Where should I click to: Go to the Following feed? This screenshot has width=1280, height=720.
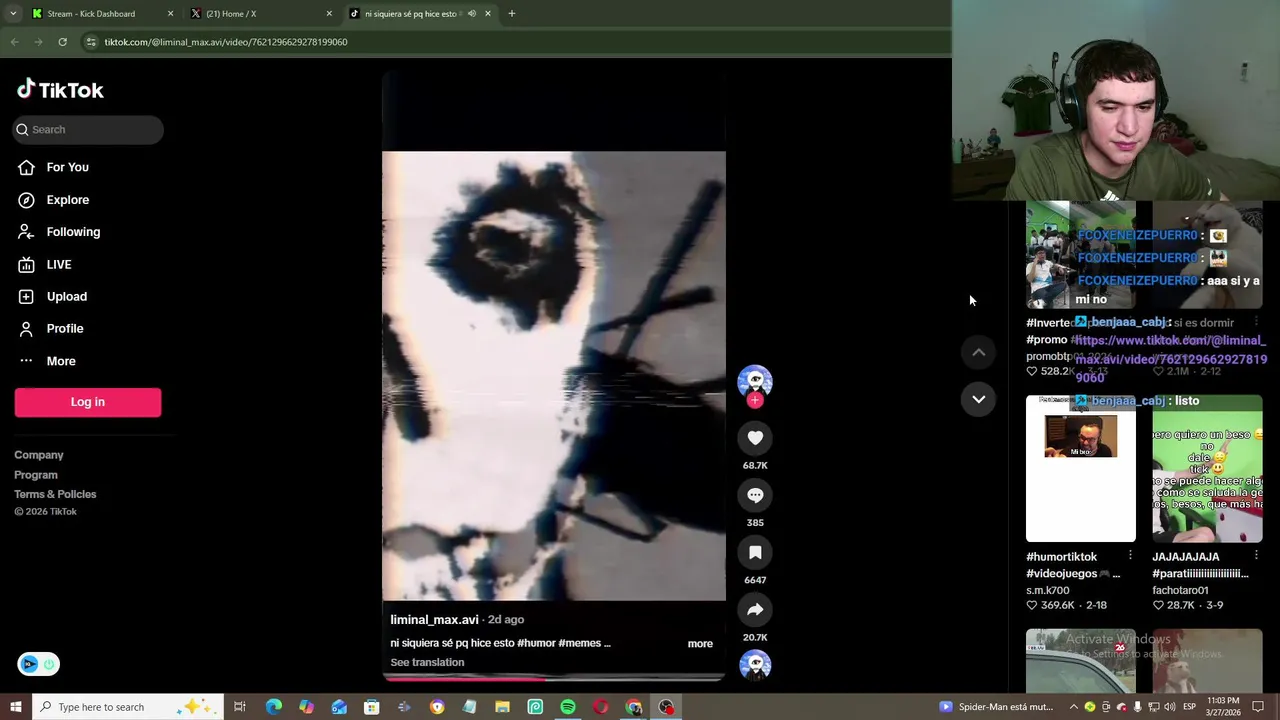tap(73, 232)
